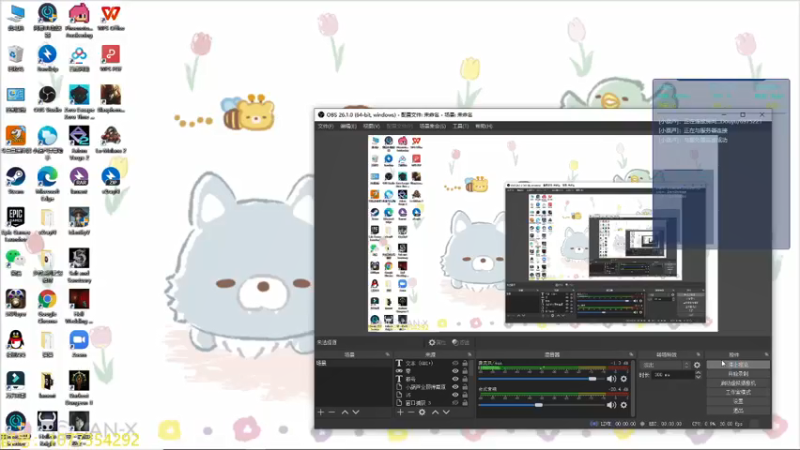Move scene down with Scenes down arrow
The width and height of the screenshot is (800, 450).
pos(356,412)
